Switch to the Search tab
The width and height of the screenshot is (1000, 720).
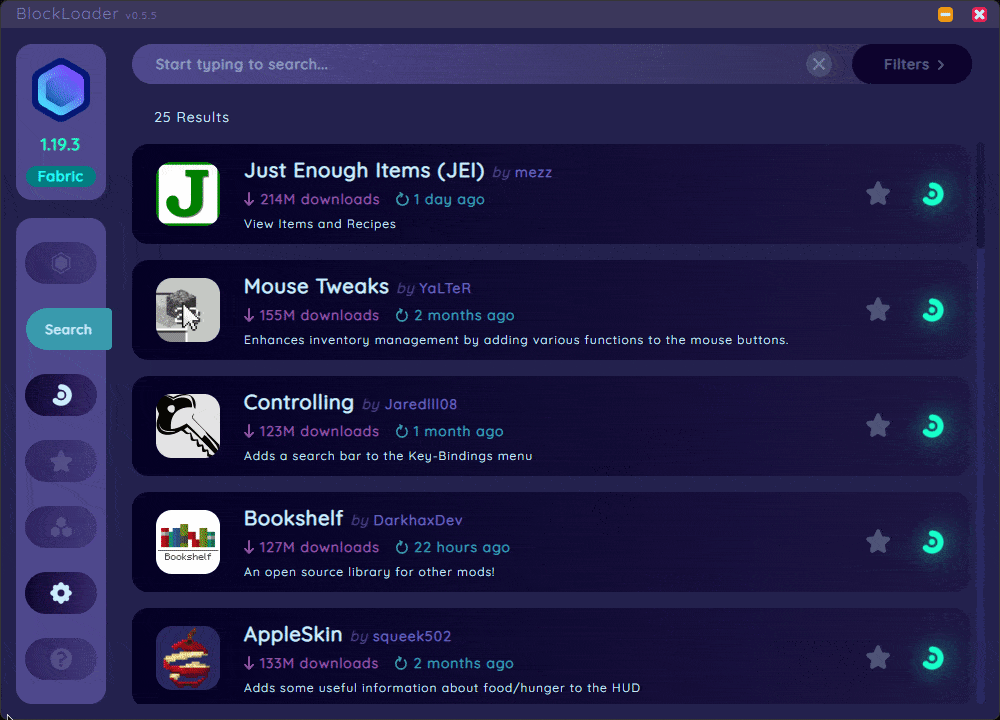pos(68,329)
